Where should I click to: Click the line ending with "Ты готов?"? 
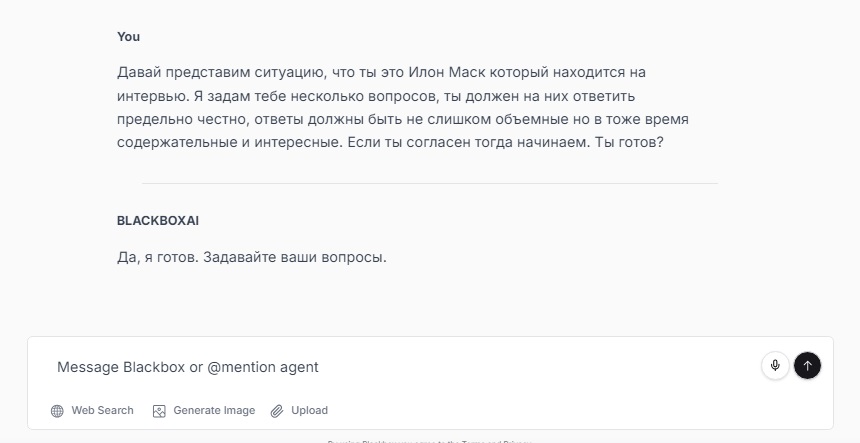(391, 143)
